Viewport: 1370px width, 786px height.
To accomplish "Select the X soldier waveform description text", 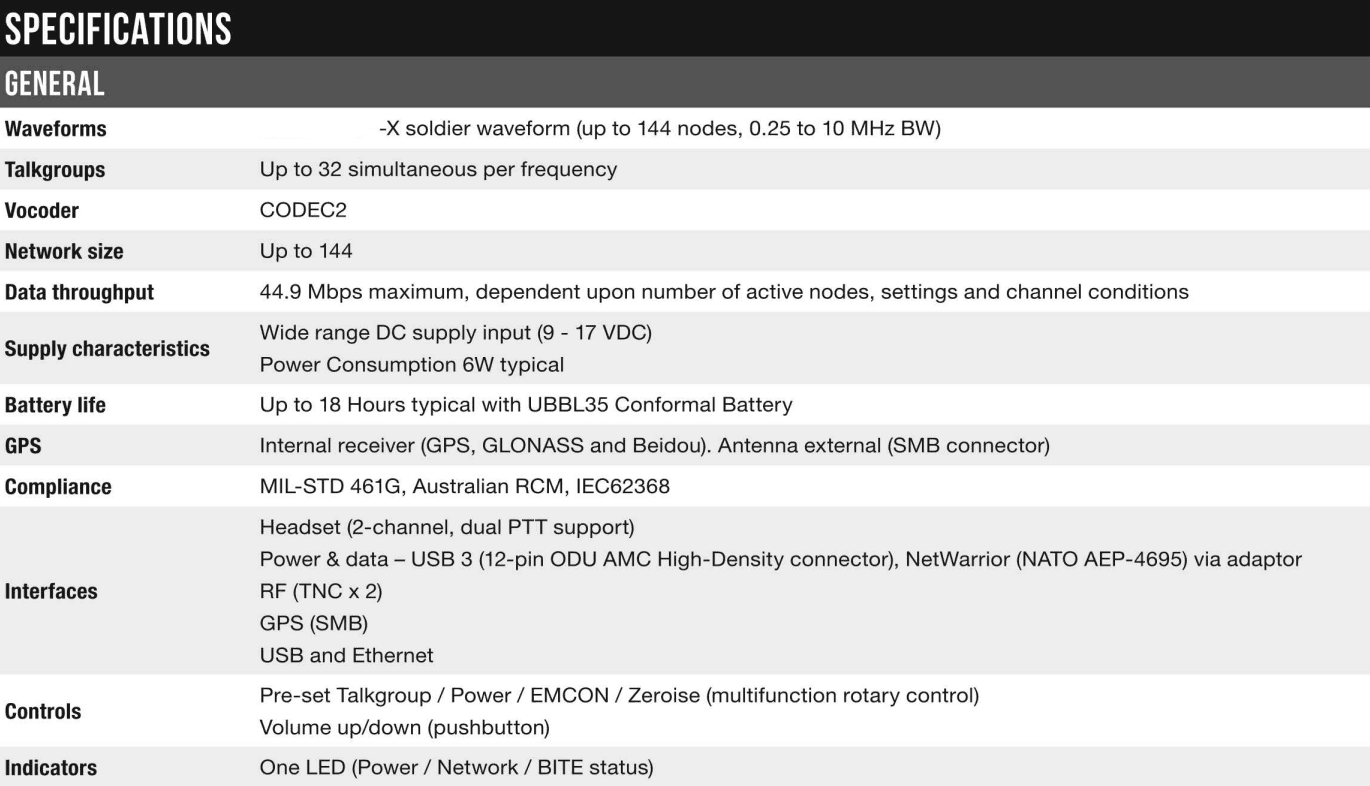I will click(660, 129).
